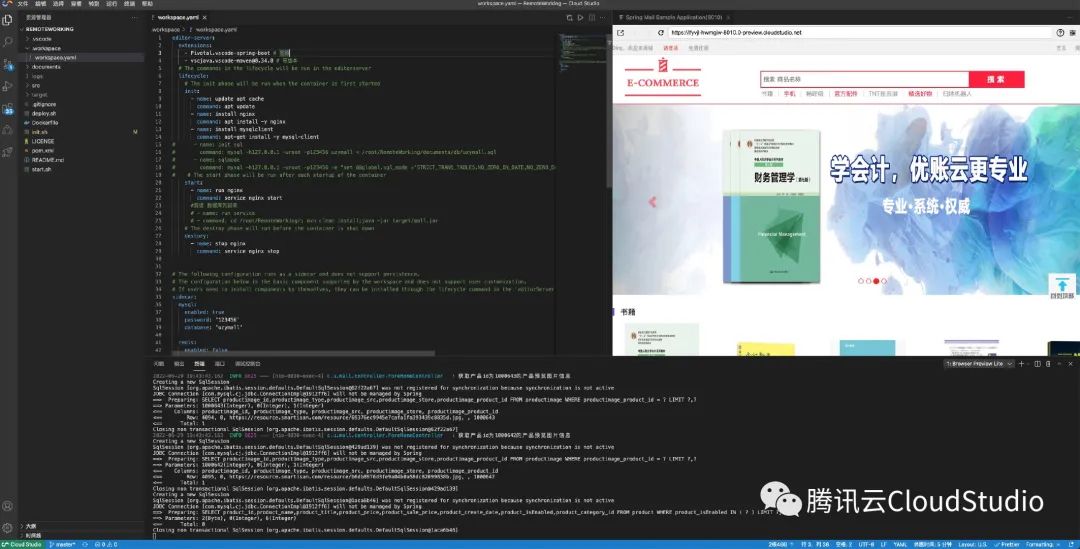Open explorer panel more actions ellipsis

135,17
